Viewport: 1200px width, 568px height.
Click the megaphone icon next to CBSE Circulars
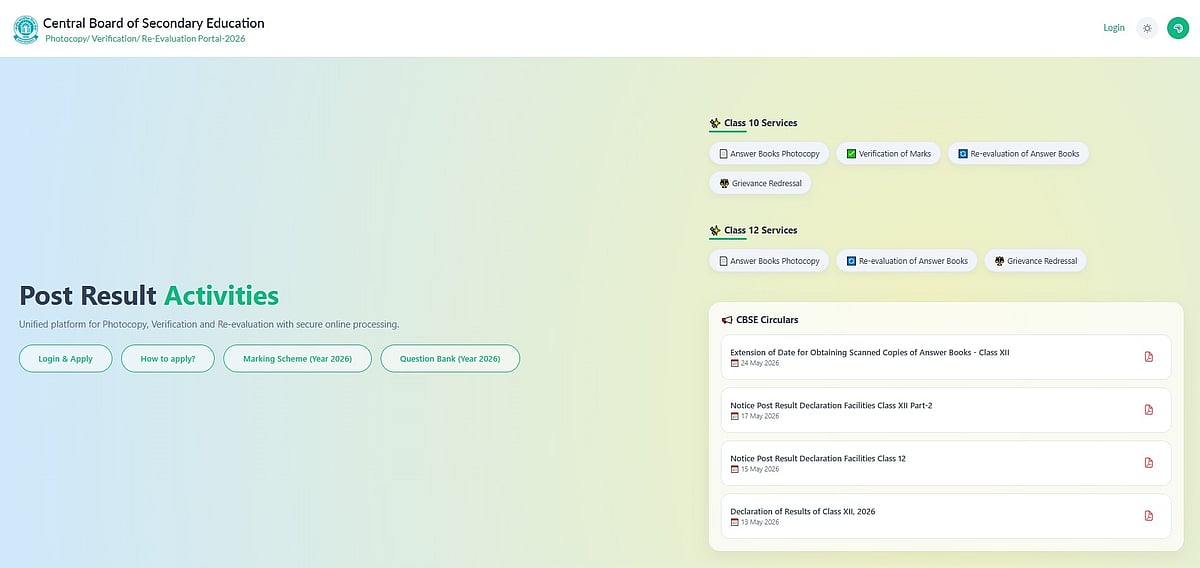point(727,320)
